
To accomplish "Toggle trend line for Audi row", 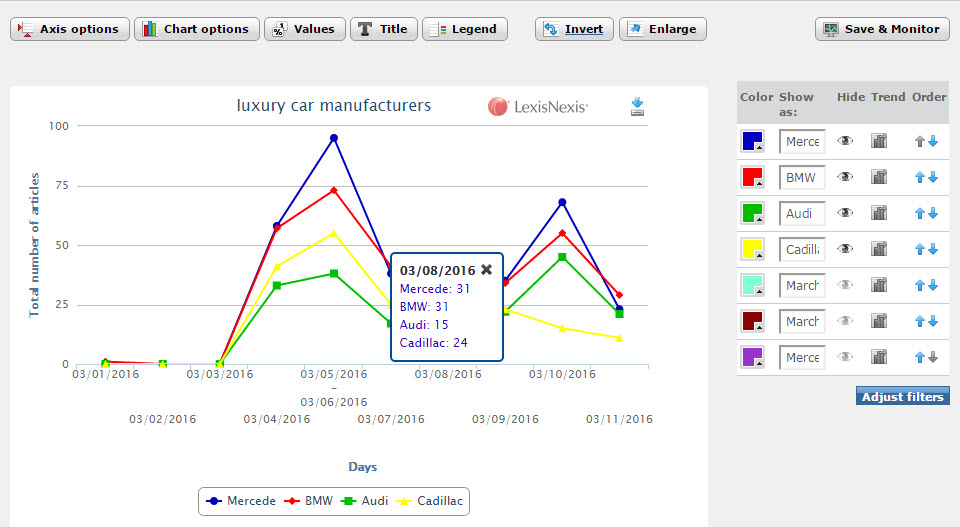I will (879, 213).
